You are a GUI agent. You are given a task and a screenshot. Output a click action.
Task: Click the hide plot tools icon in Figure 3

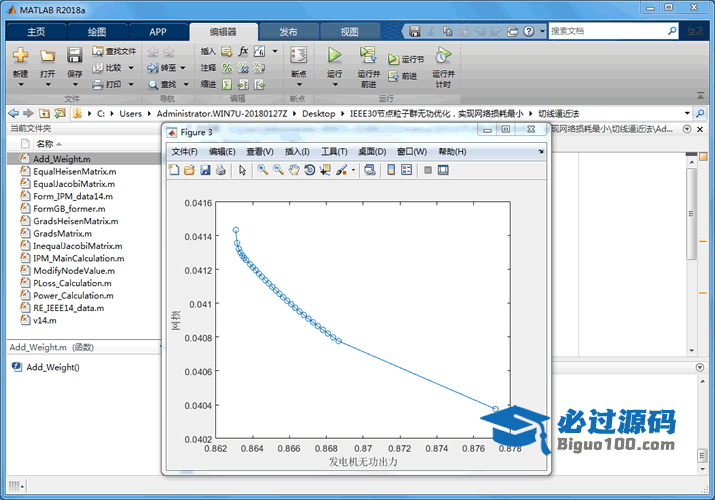pos(428,170)
